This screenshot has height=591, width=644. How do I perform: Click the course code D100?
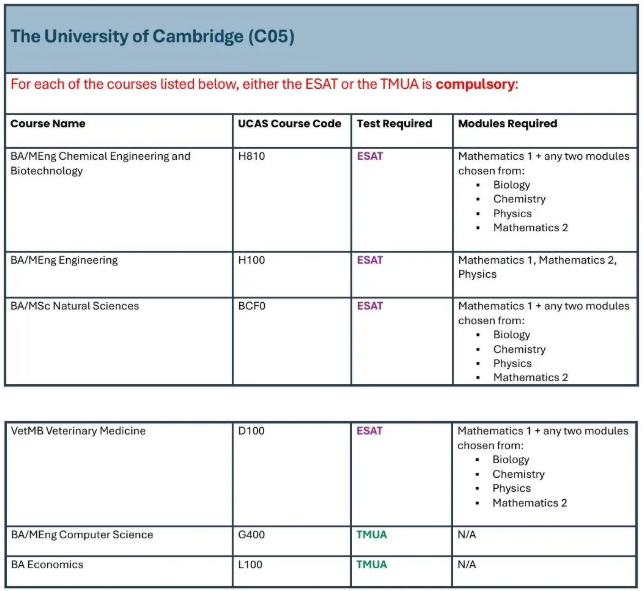251,431
